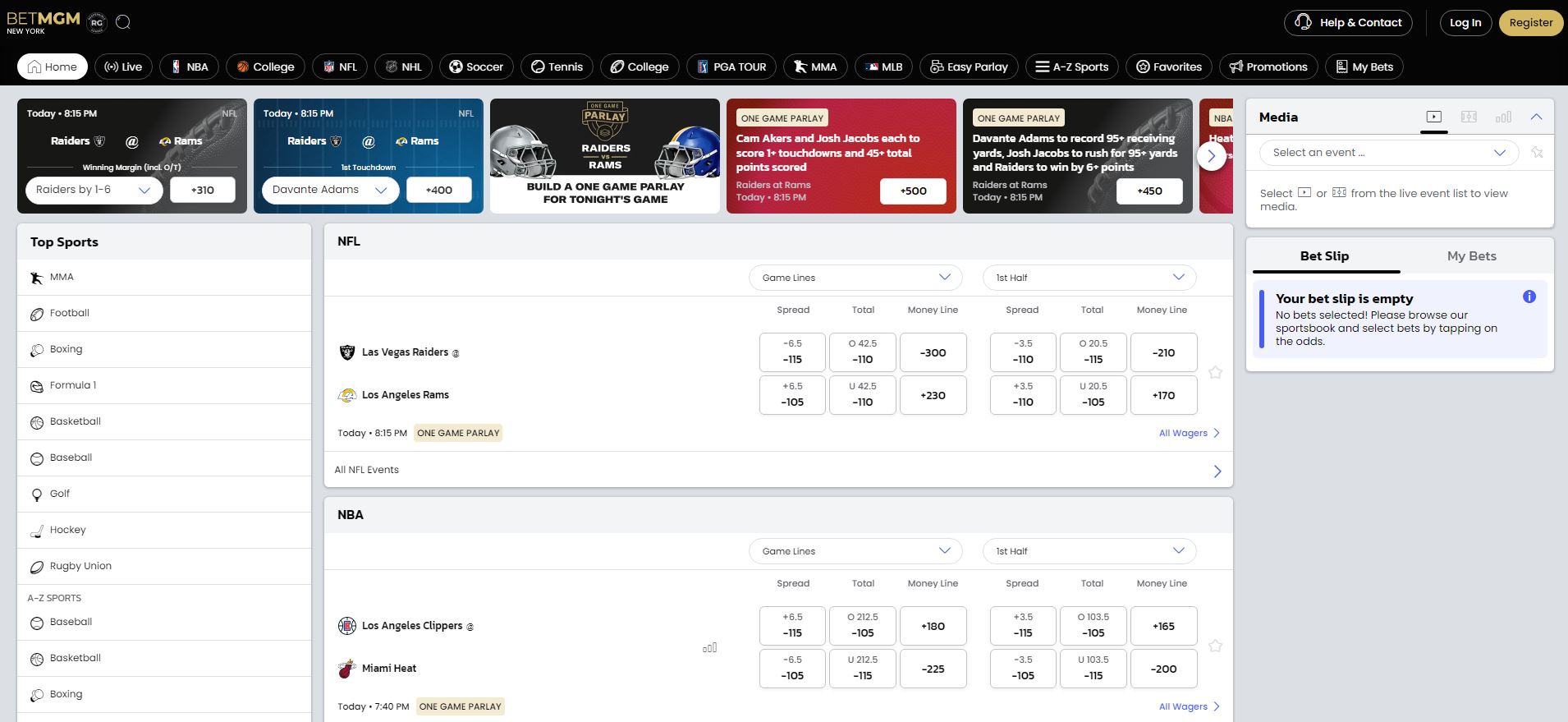Image resolution: width=1568 pixels, height=722 pixels.
Task: Open the Promotions tab
Action: (1268, 67)
